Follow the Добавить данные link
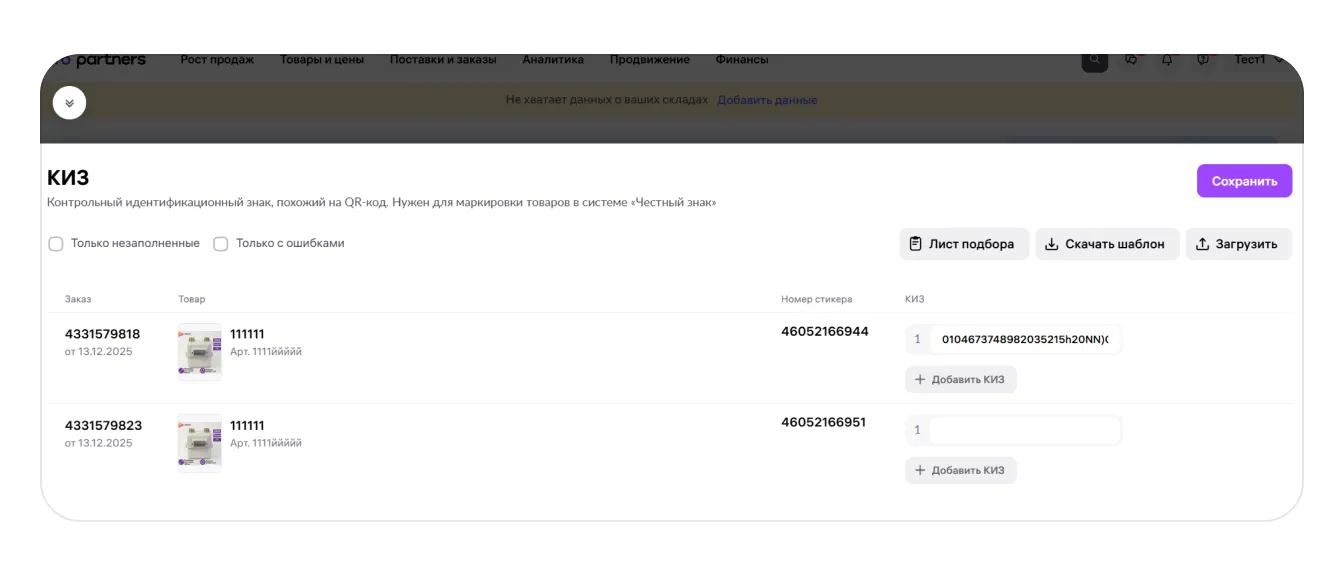The width and height of the screenshot is (1344, 576). point(767,100)
